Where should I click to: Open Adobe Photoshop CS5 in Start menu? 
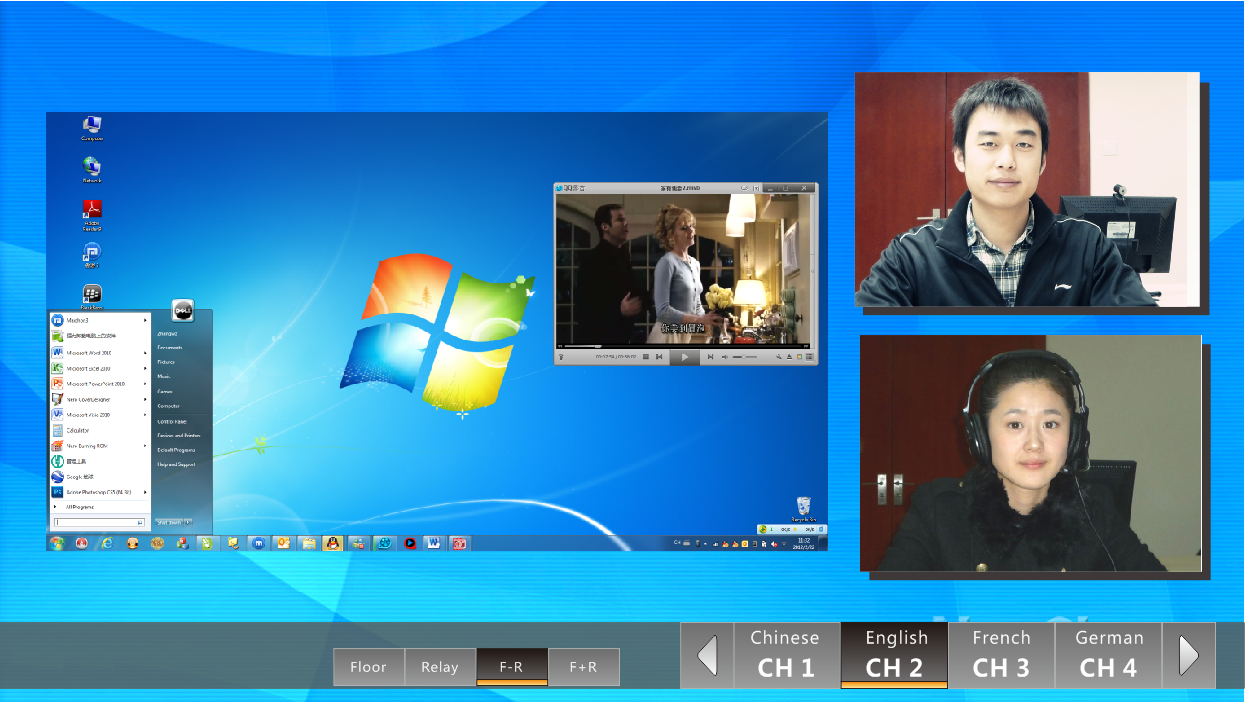tap(99, 492)
